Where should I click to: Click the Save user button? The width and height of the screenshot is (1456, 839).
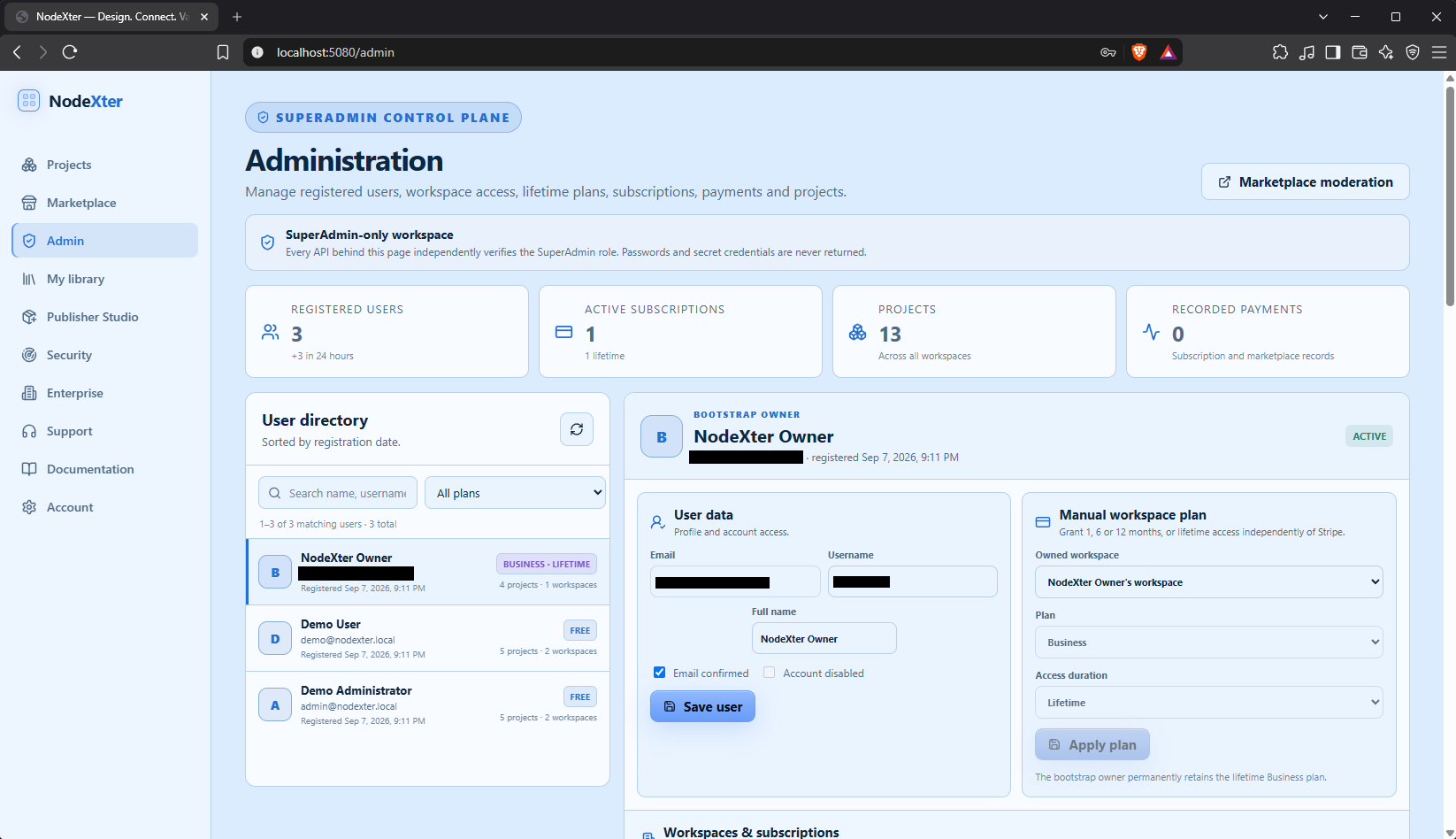point(702,706)
